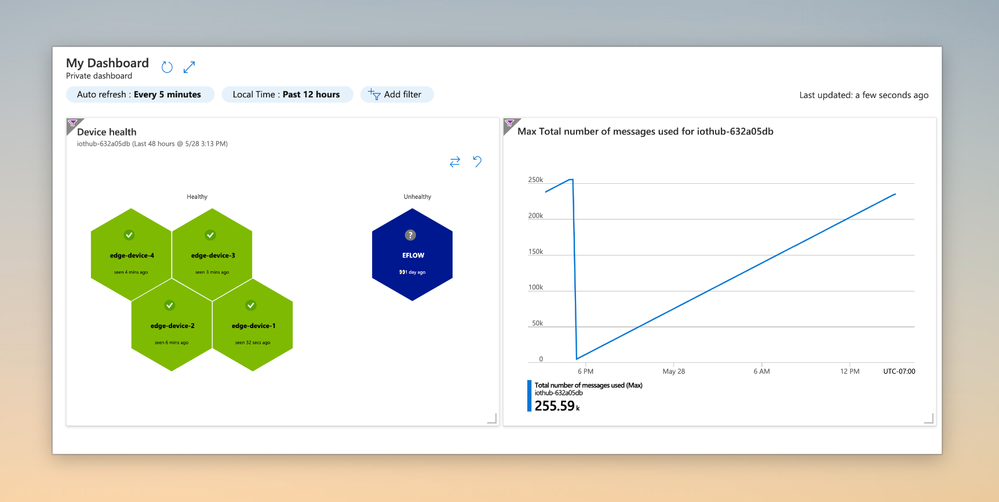Click the checkmark icon on edge-device-1

(250, 305)
